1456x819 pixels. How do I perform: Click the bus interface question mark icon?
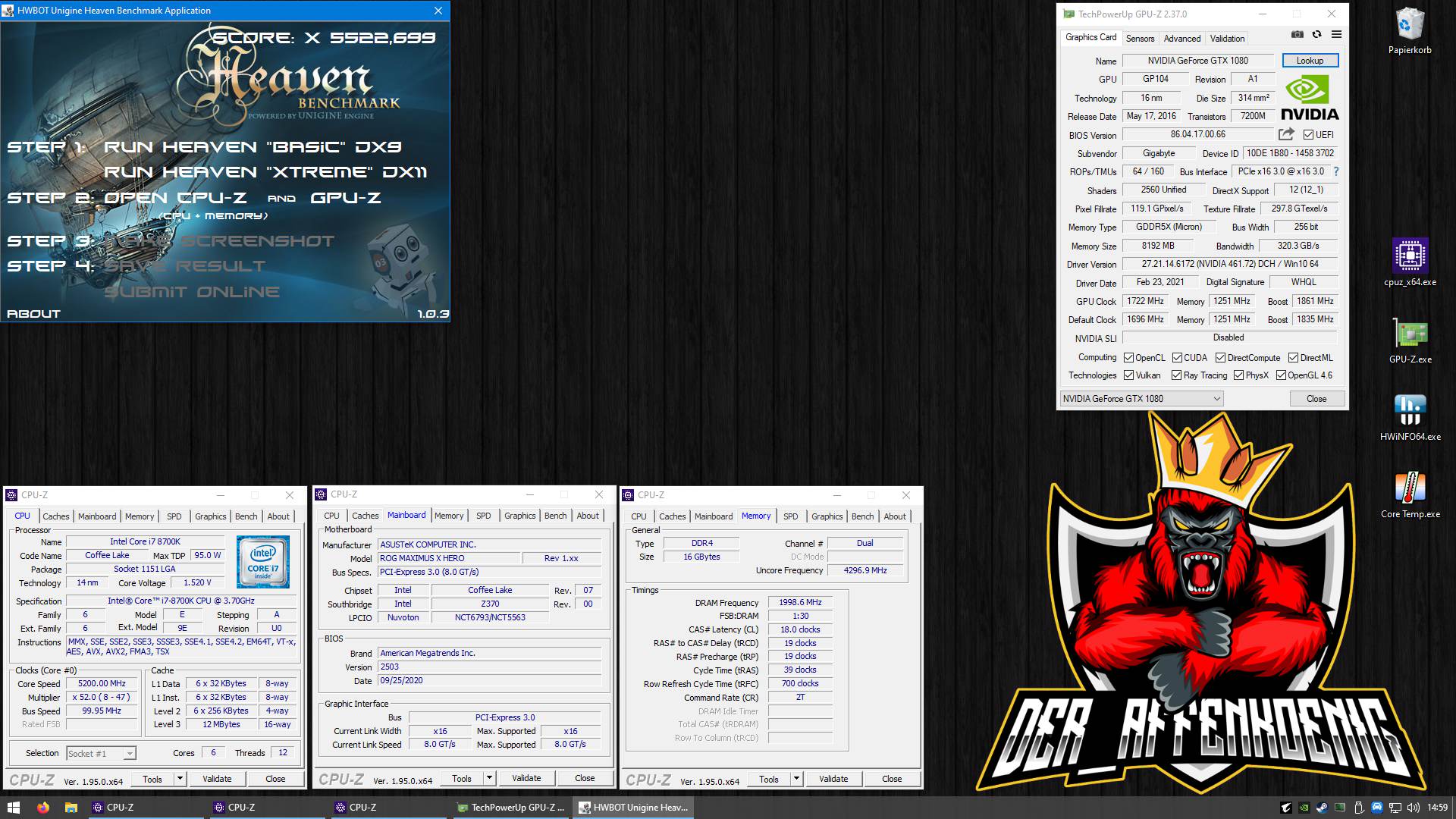(1336, 171)
